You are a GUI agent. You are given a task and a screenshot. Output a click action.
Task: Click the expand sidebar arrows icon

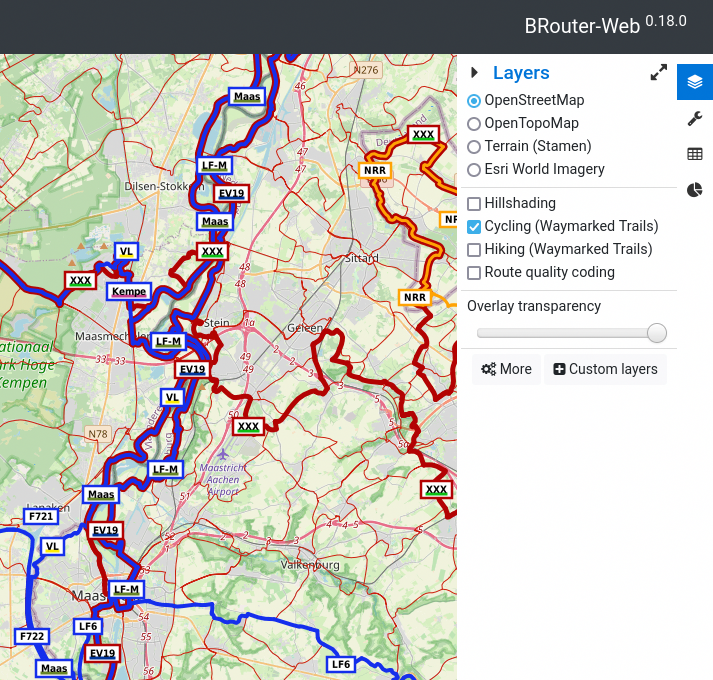(x=658, y=73)
